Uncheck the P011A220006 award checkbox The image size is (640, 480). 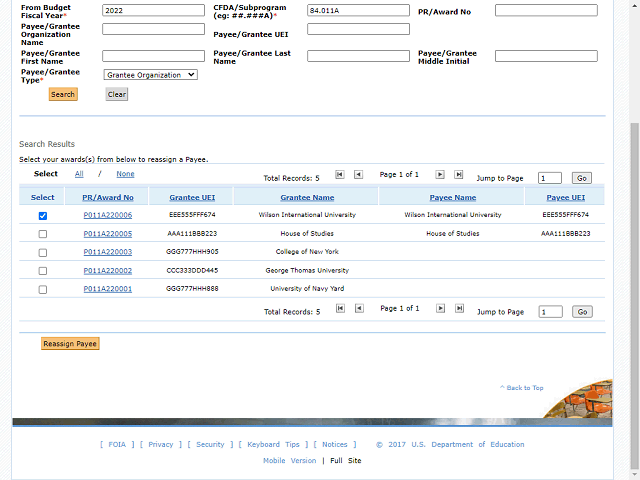click(x=42, y=216)
